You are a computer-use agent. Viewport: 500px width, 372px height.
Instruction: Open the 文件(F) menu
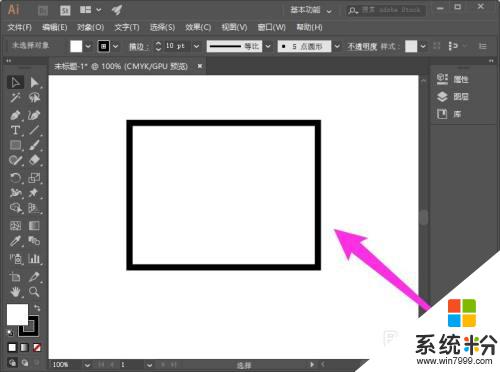pos(20,27)
